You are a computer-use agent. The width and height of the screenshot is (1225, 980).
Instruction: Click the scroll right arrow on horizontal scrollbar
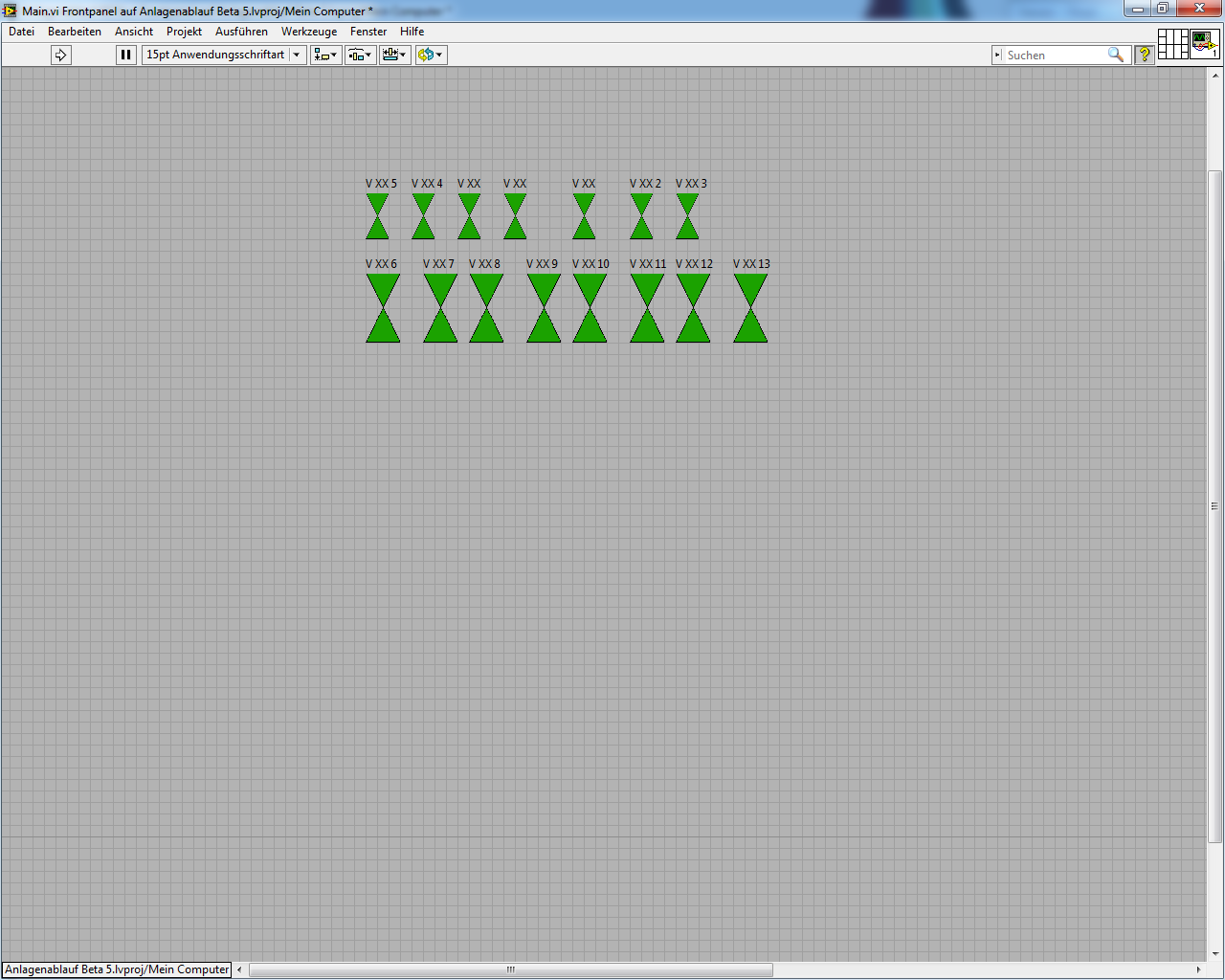point(1198,969)
